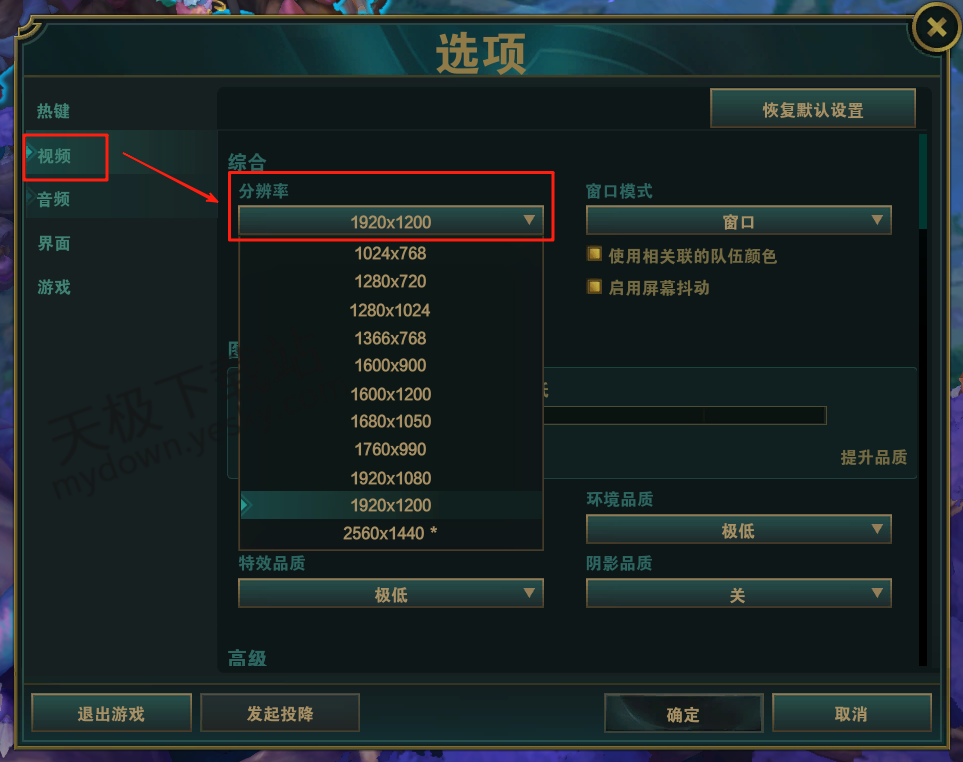The width and height of the screenshot is (963, 762).
Task: Open the 界面 interface tab
Action: tap(53, 243)
